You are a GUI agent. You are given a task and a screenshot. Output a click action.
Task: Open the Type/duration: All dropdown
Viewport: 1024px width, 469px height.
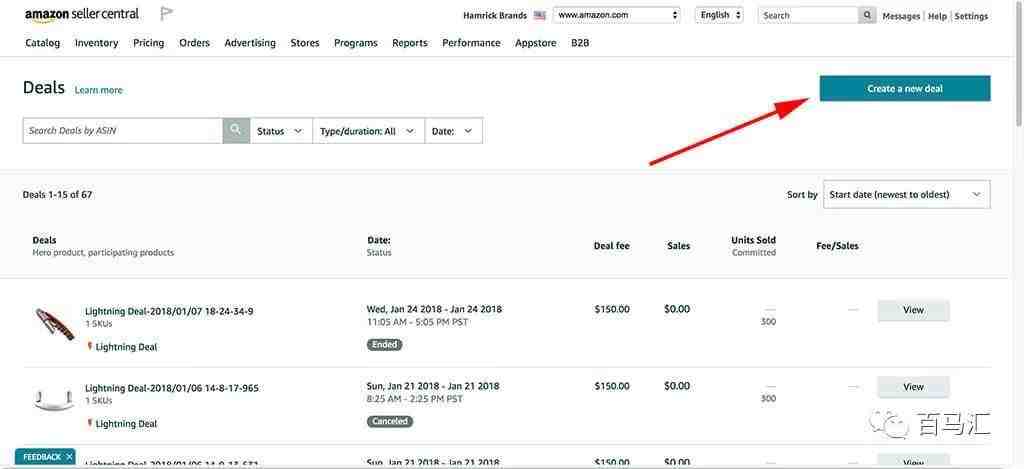coord(369,131)
